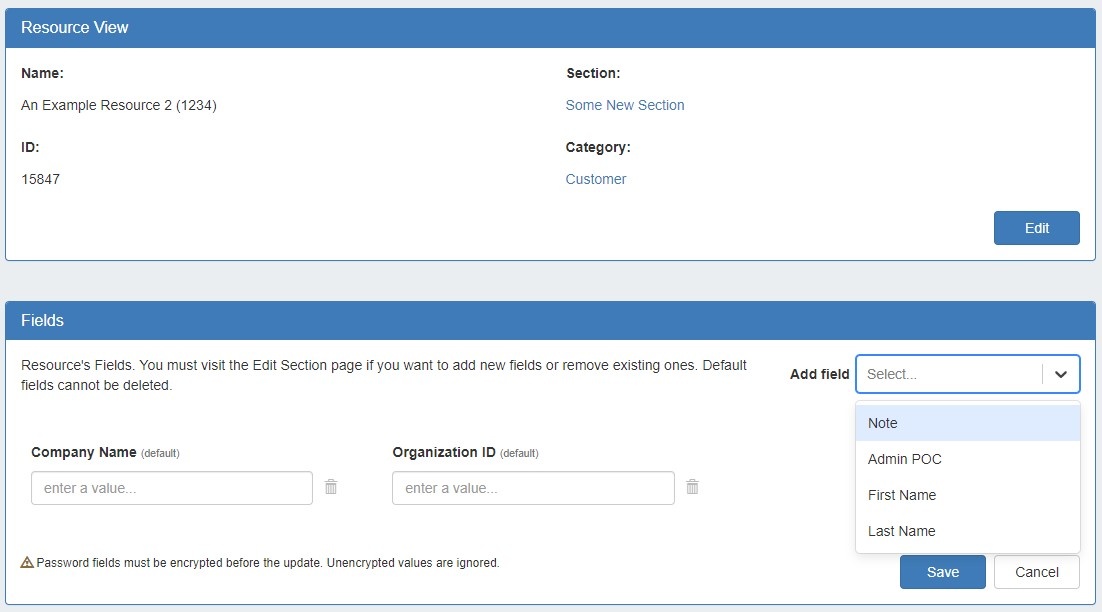Image resolution: width=1102 pixels, height=612 pixels.
Task: Click the warning triangle icon near password notice
Action: [x=27, y=563]
